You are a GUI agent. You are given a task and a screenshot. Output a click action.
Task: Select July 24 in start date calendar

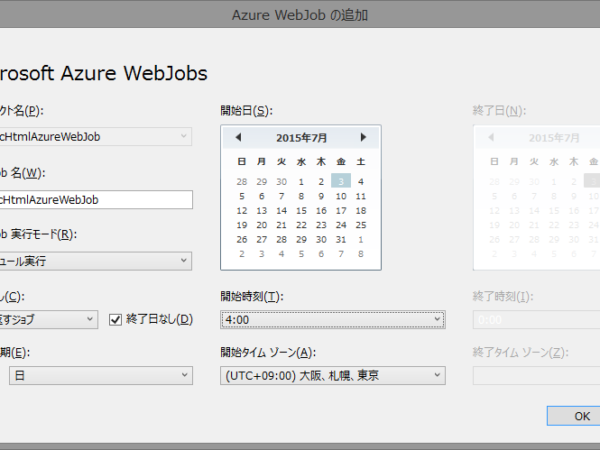tap(341, 225)
